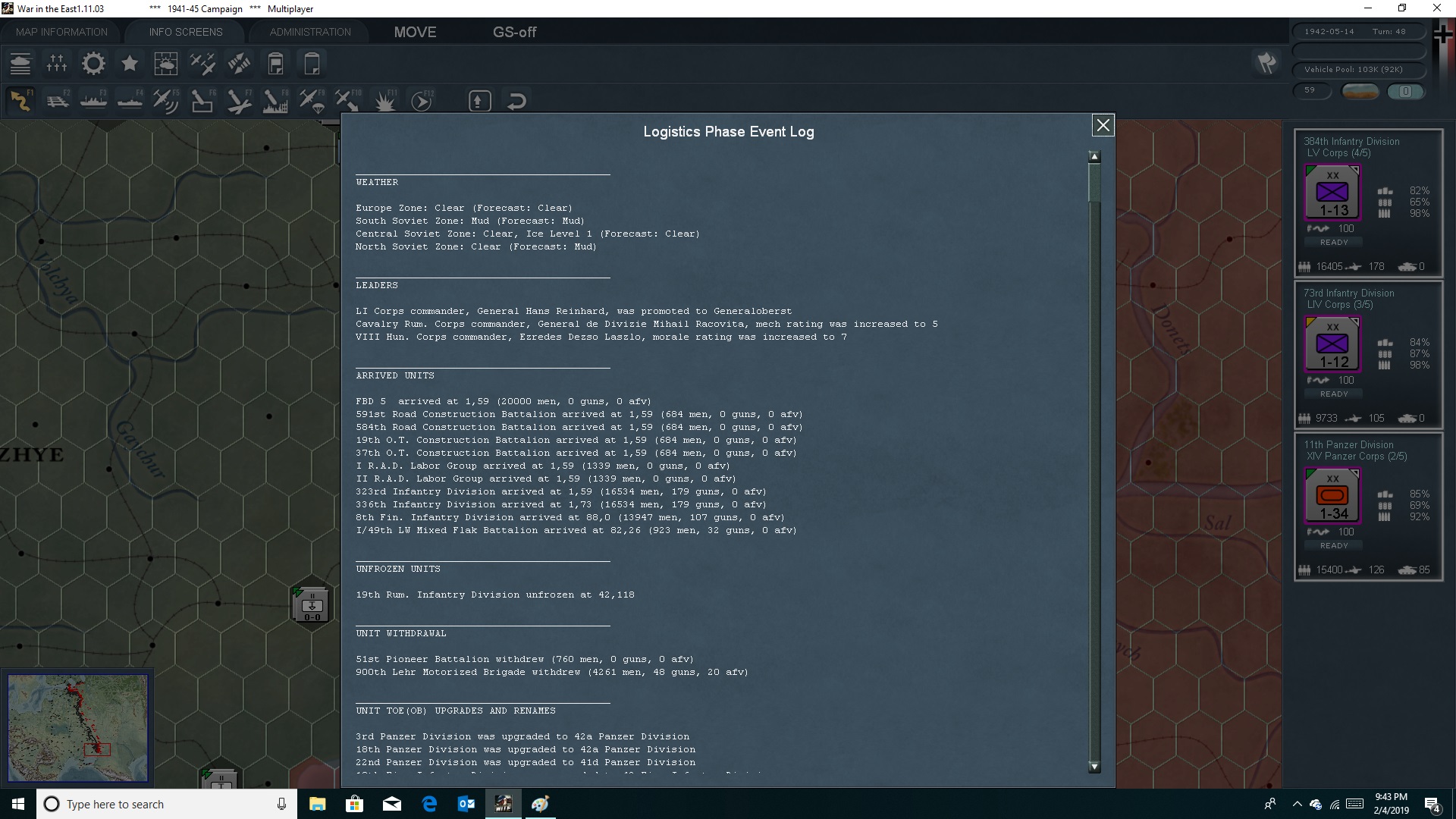1456x819 pixels.
Task: Close the Logistics Phase Event Log
Action: coord(1103,125)
